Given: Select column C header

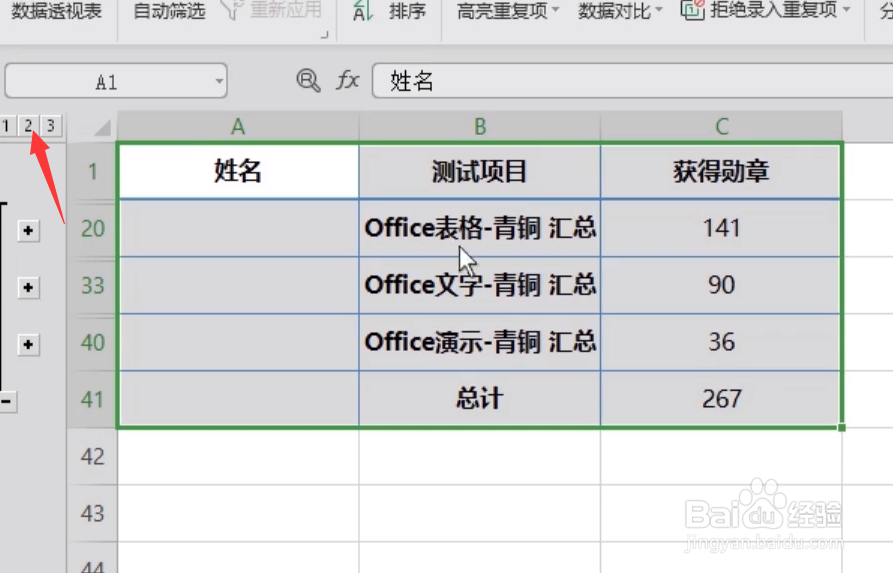Looking at the screenshot, I should (x=722, y=126).
